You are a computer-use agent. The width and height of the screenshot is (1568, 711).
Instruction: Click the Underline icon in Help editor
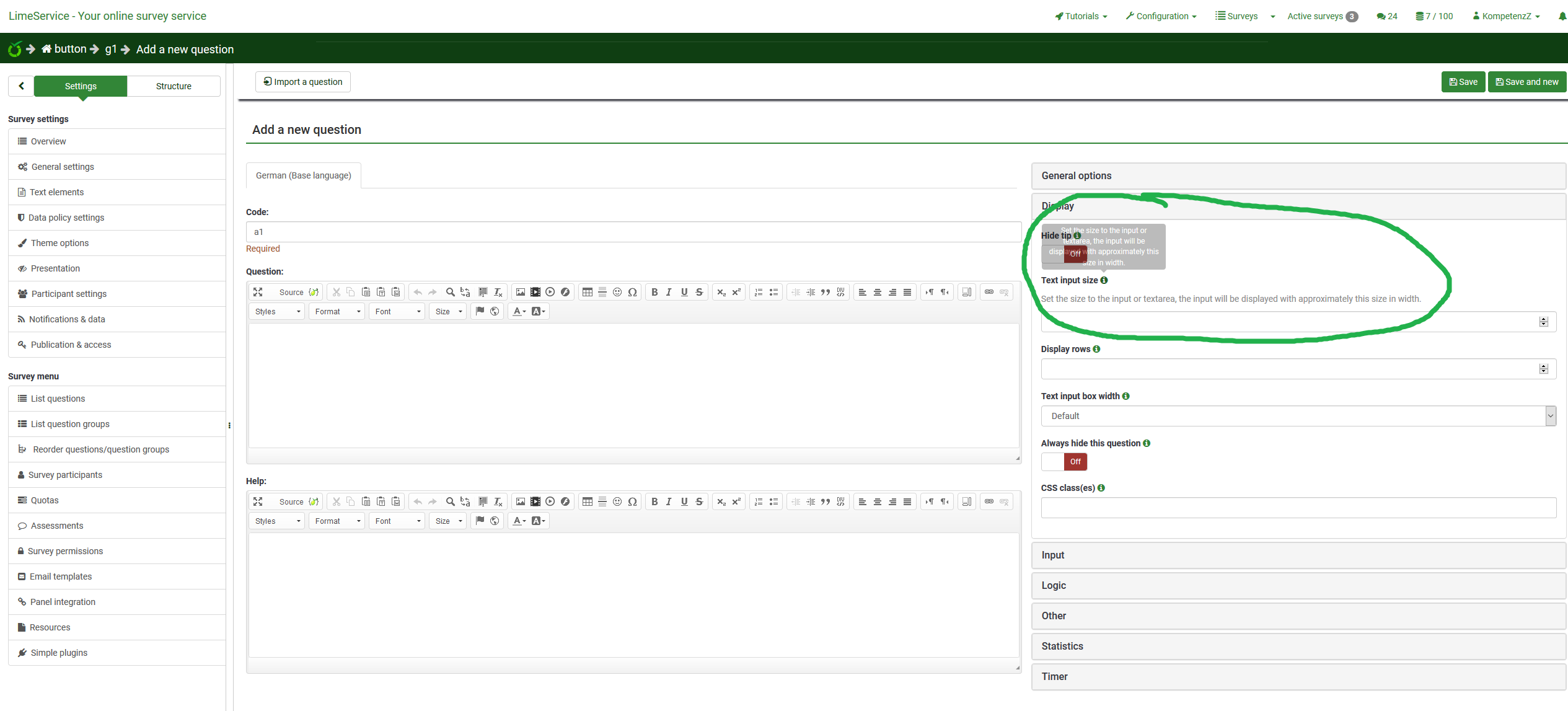[x=684, y=501]
